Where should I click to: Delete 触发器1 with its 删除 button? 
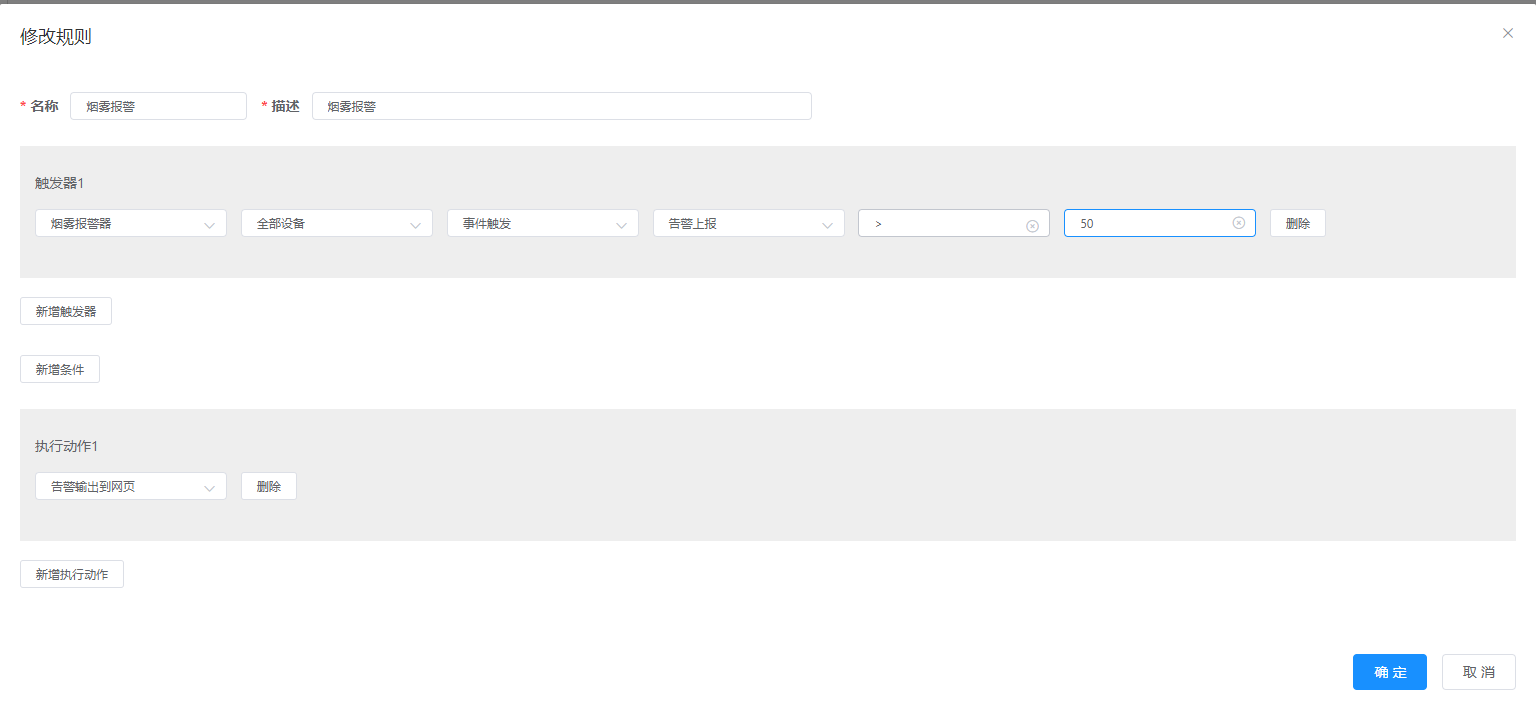point(1298,223)
